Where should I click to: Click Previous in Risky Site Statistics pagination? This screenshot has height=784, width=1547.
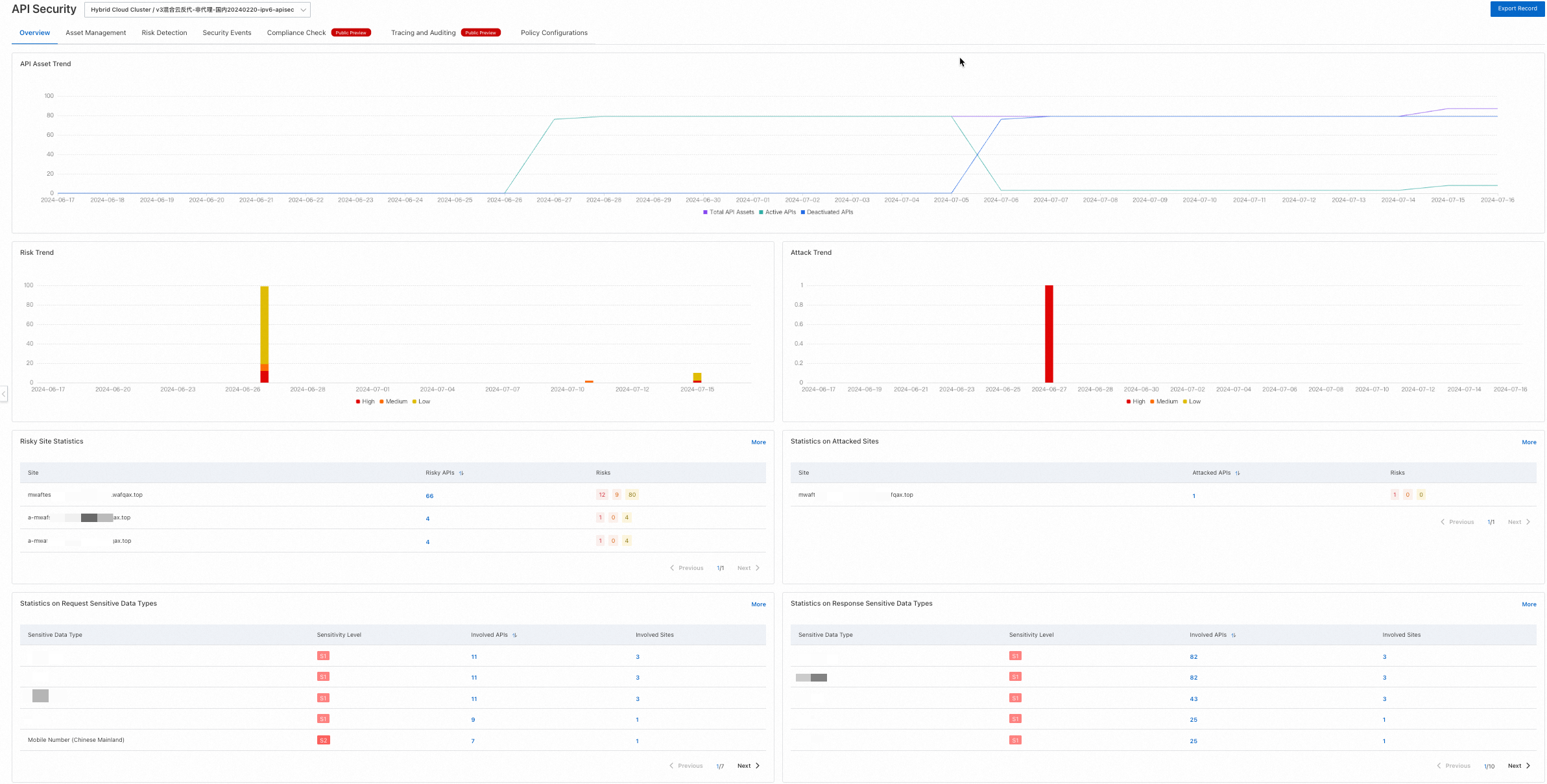pyautogui.click(x=686, y=568)
